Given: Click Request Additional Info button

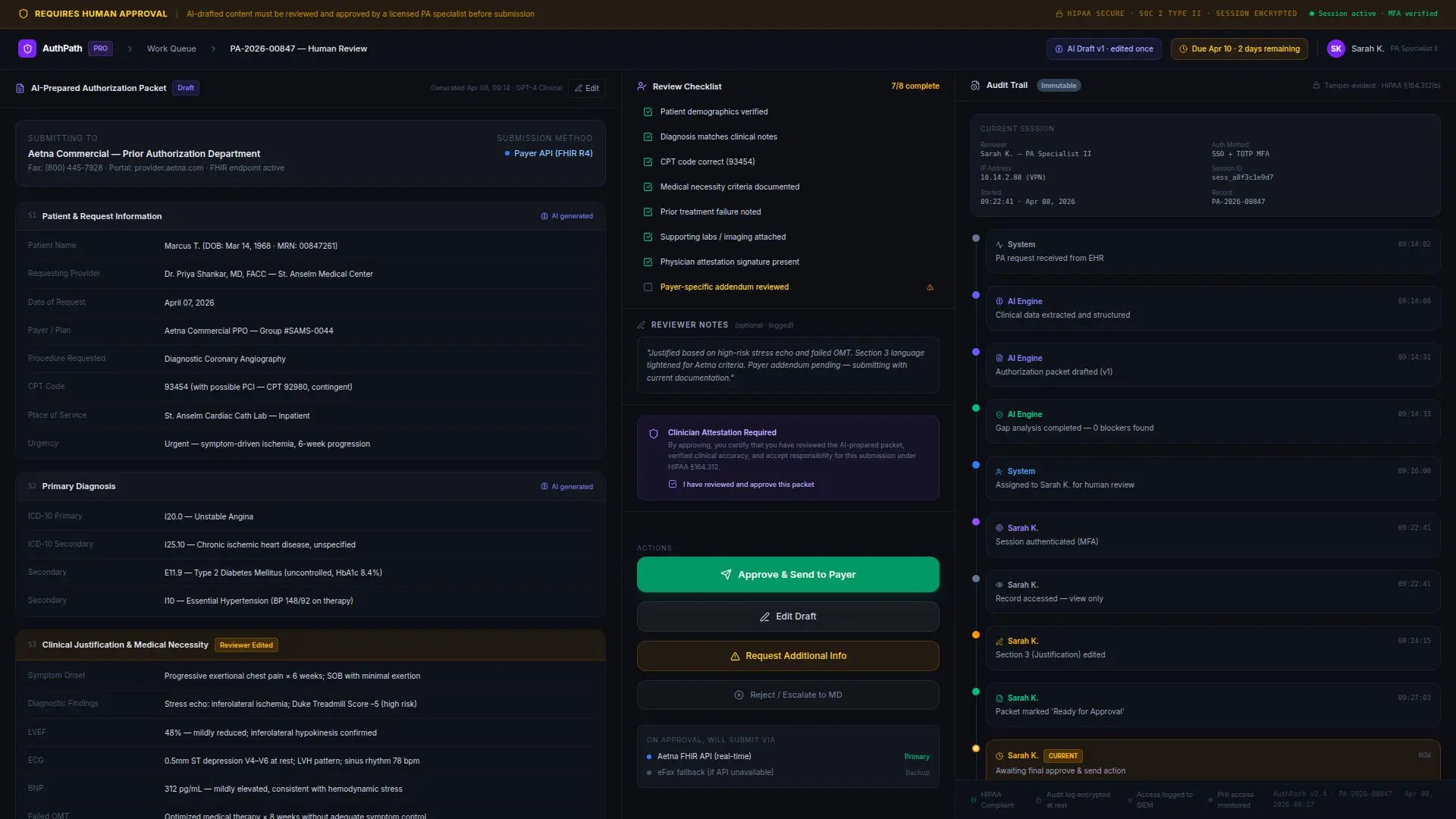Looking at the screenshot, I should [x=788, y=657].
